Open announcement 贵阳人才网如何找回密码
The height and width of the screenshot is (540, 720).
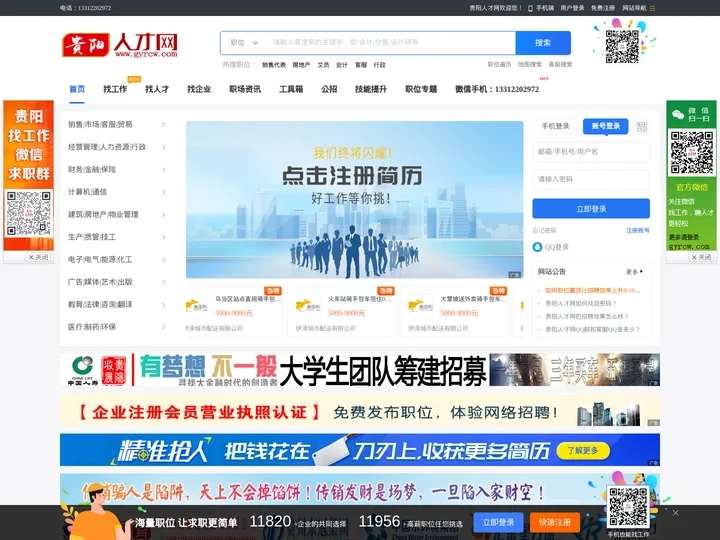point(580,304)
